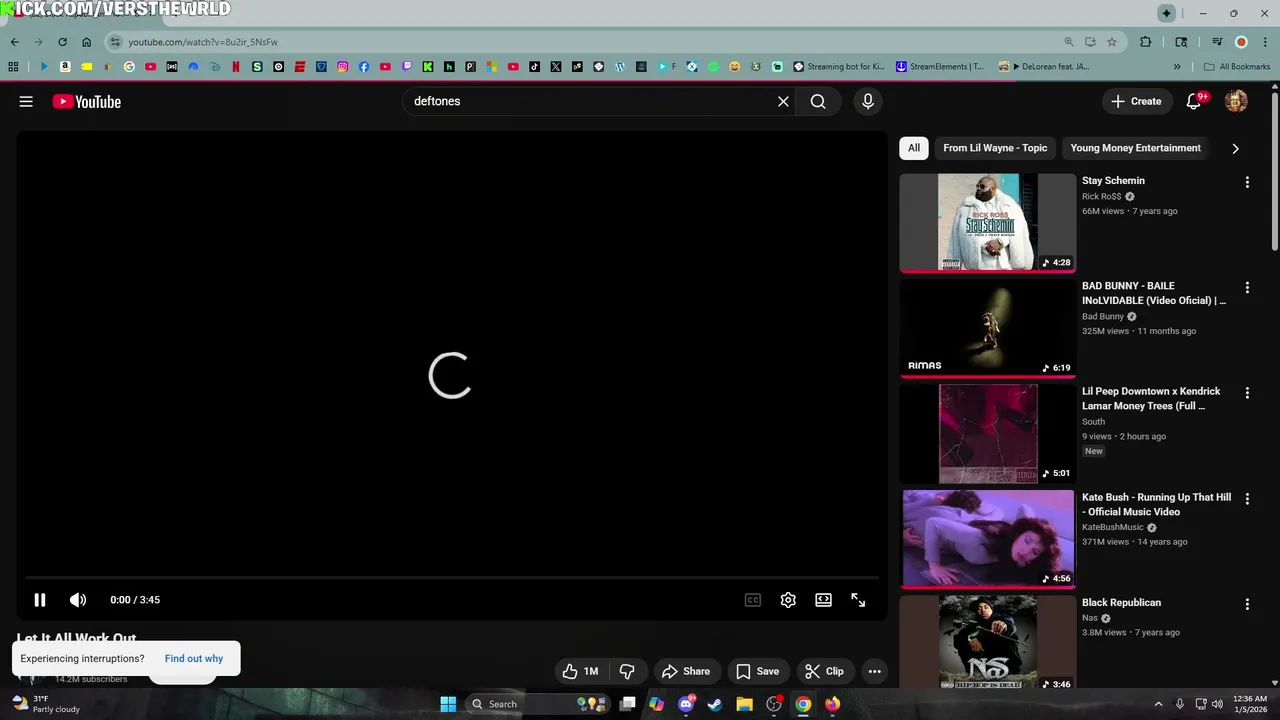The height and width of the screenshot is (720, 1280).
Task: Open 'DeLorean feat. JA...' bookmark
Action: pos(1045,67)
